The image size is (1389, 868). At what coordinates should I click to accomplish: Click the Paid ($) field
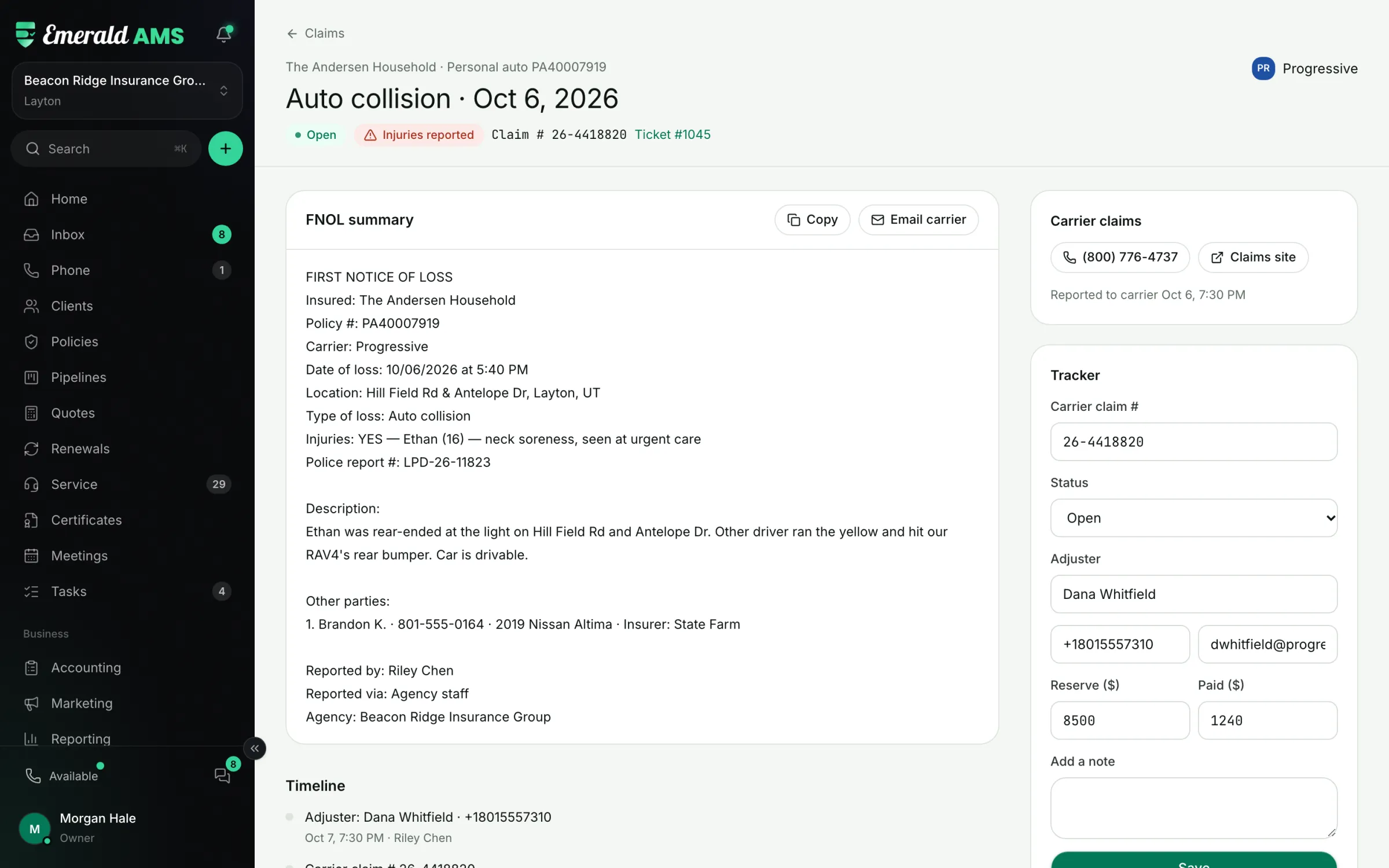[1267, 720]
